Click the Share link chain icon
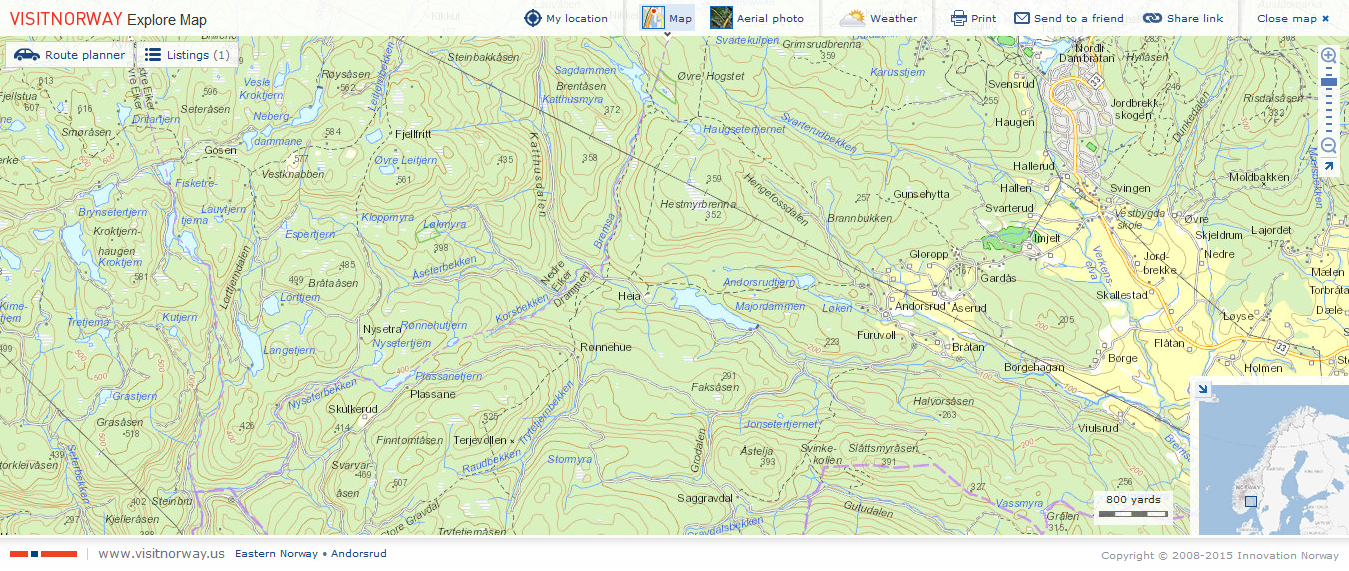Viewport: 1349px width, 571px height. click(x=1152, y=18)
